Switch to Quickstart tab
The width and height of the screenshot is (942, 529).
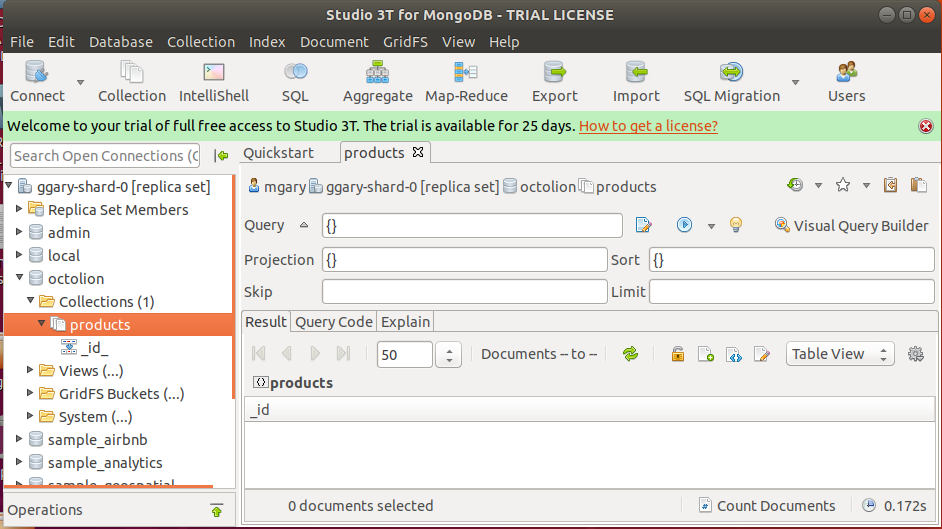[x=278, y=153]
